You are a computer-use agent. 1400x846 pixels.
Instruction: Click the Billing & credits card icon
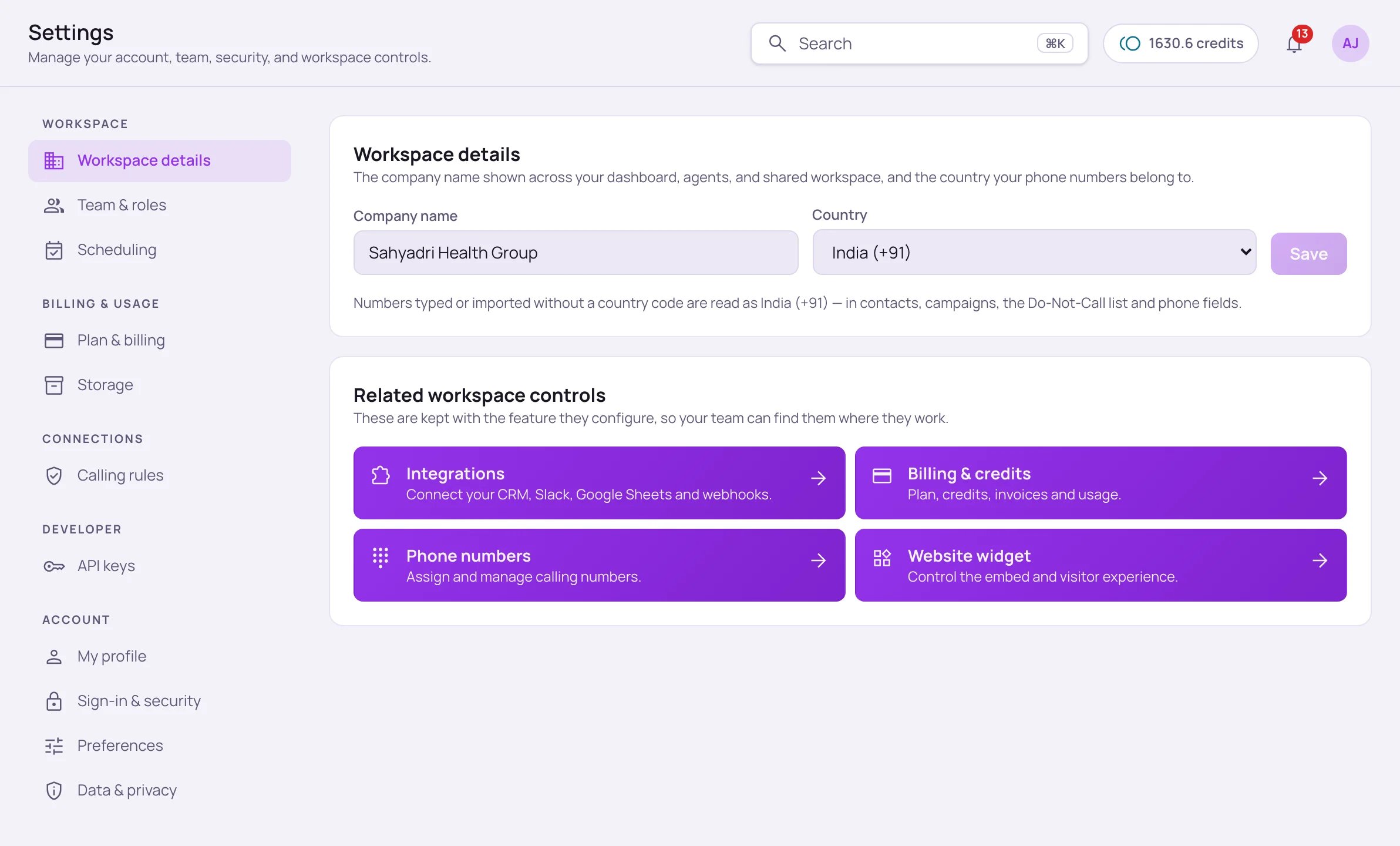pos(882,475)
